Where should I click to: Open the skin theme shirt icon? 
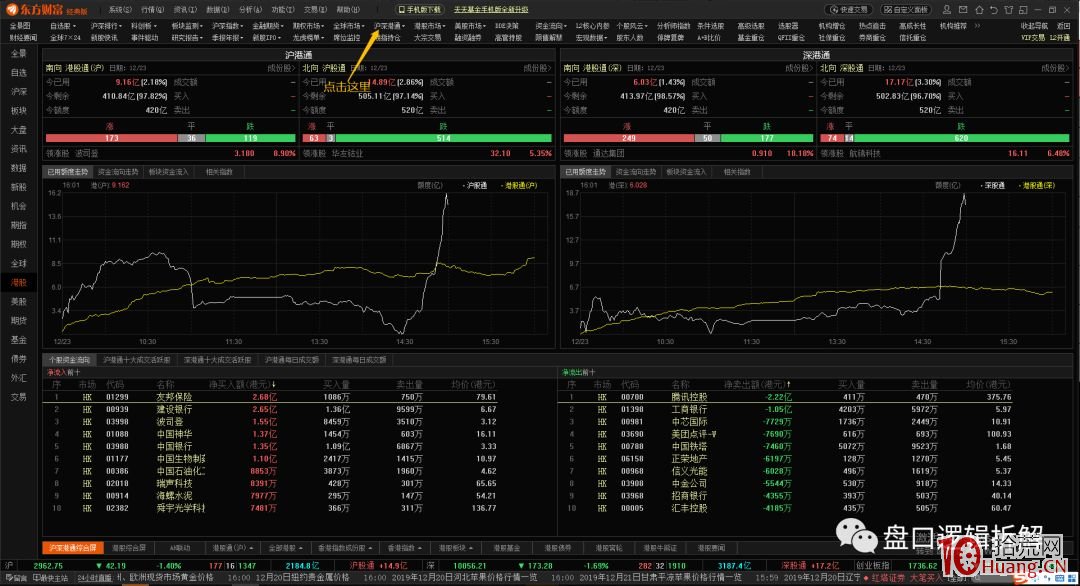1008,10
